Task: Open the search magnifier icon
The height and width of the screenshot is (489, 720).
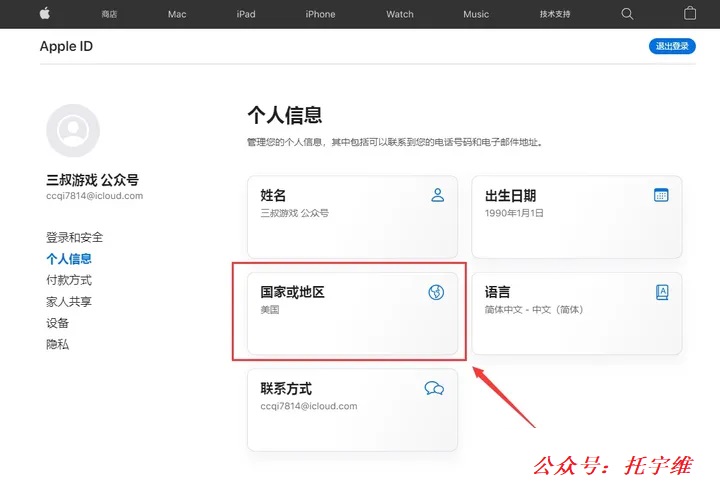Action: pos(627,14)
